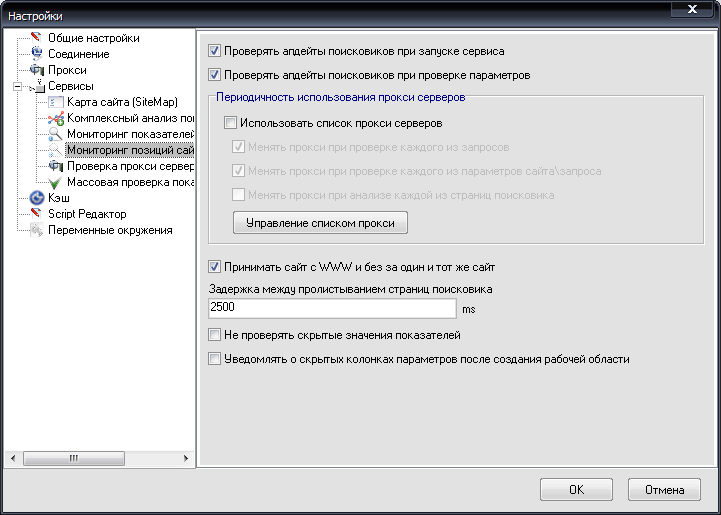Click the search page delay input field
721x515 pixels.
(332, 309)
